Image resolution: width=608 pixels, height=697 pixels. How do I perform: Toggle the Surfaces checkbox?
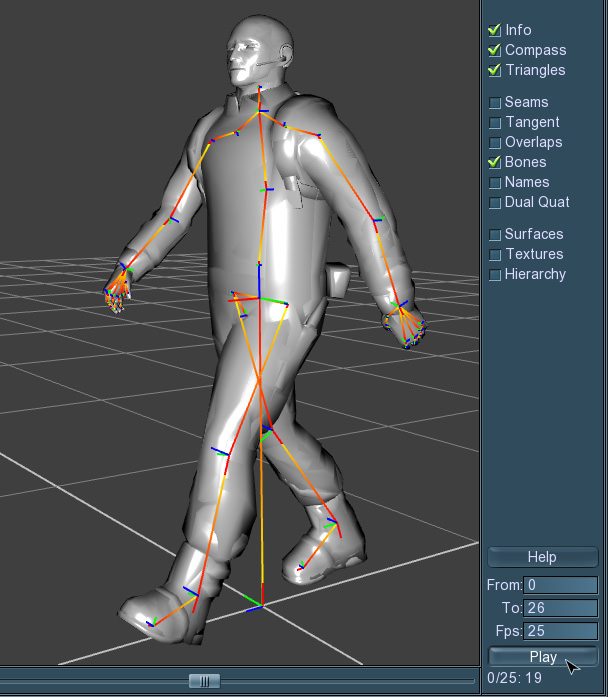pos(495,235)
